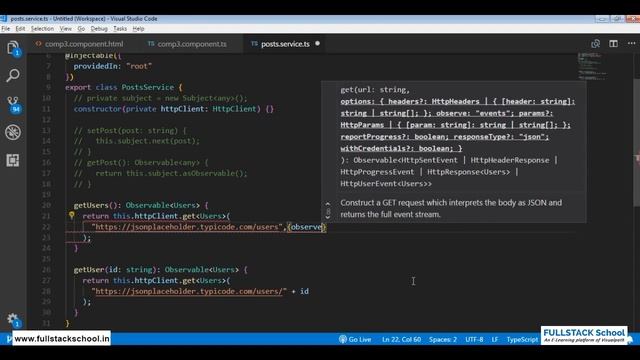This screenshot has width=640, height=360.
Task: Click the open changes icon in editor toolbar
Action: 596,44
